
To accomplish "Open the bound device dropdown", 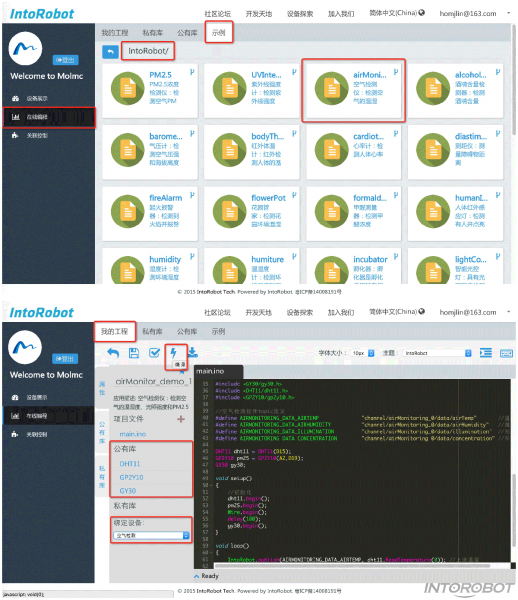I will pyautogui.click(x=151, y=535).
